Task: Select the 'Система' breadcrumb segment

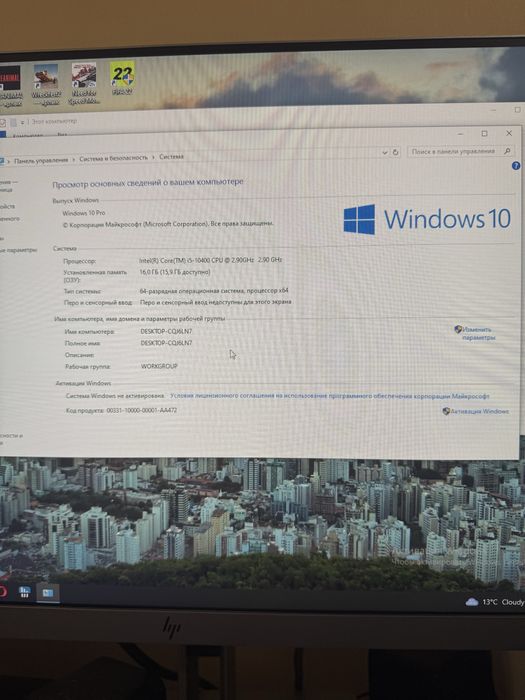Action: tap(171, 156)
